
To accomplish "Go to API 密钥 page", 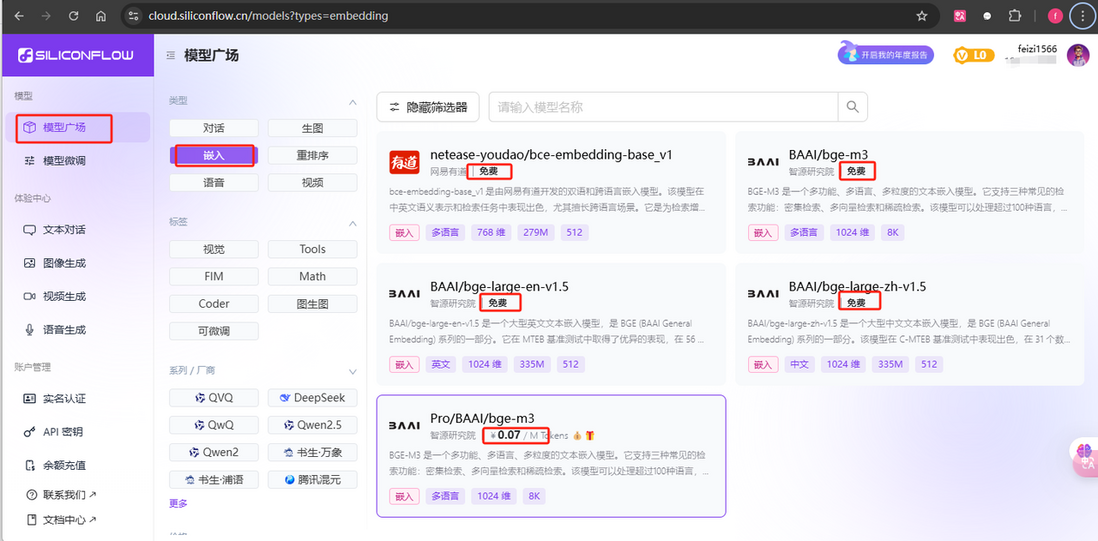I will coord(62,432).
